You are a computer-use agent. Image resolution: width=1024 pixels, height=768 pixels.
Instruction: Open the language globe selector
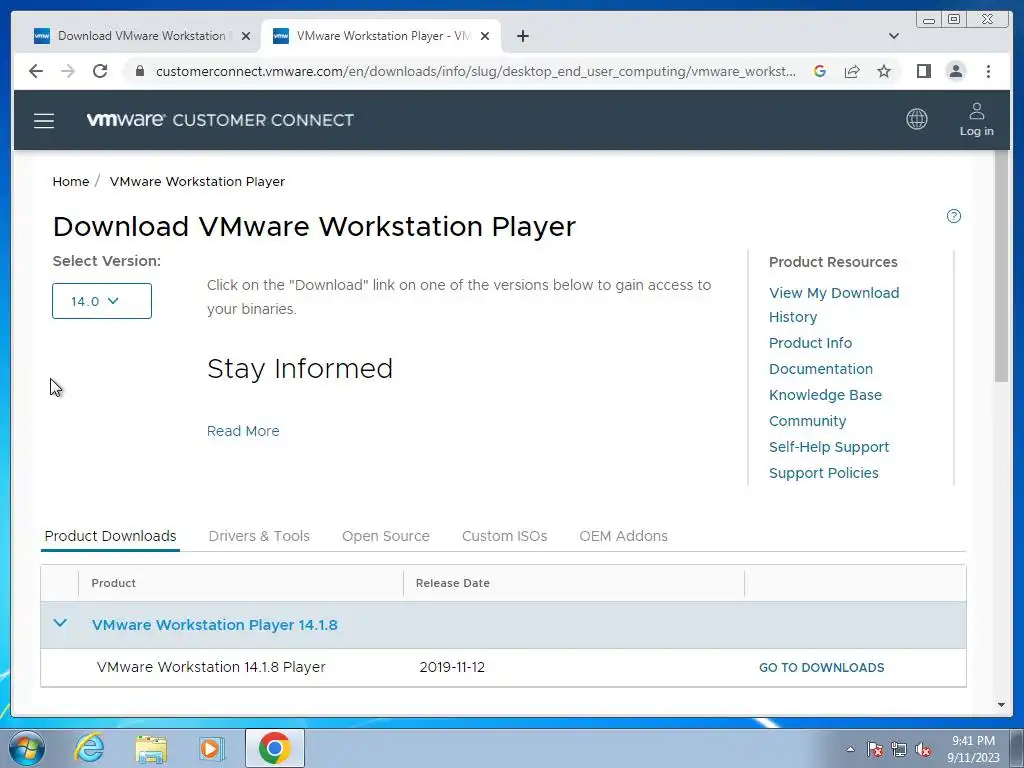point(916,119)
